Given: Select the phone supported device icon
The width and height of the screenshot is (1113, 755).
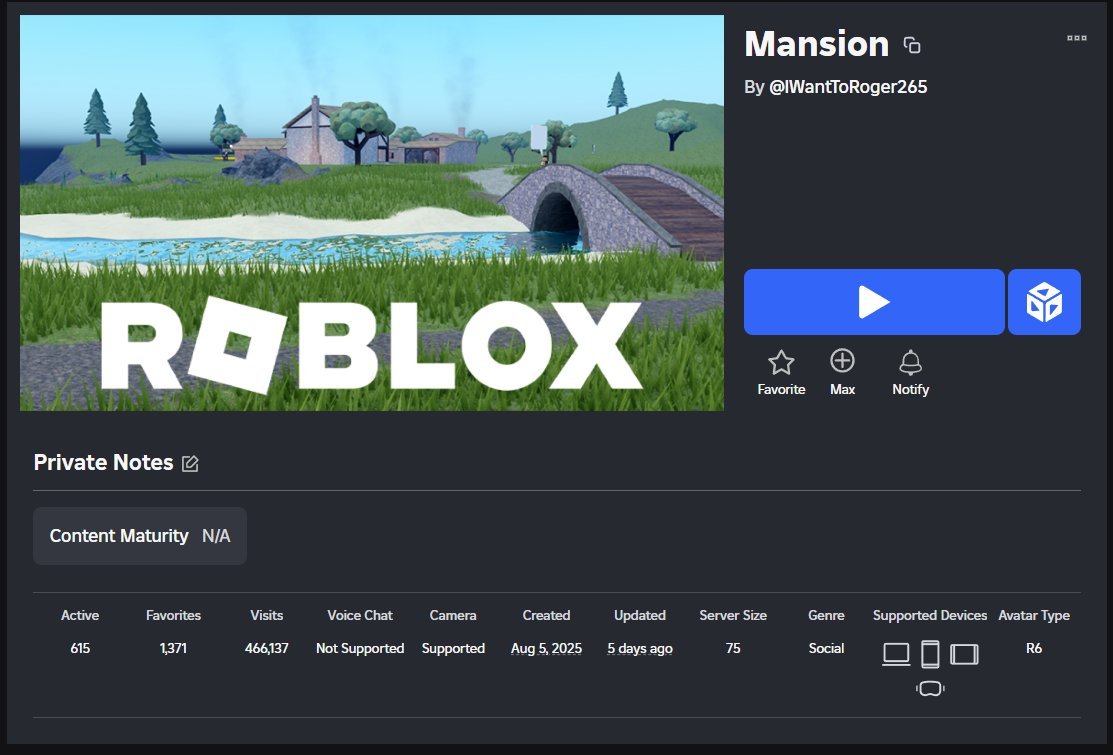Looking at the screenshot, I should coord(930,654).
